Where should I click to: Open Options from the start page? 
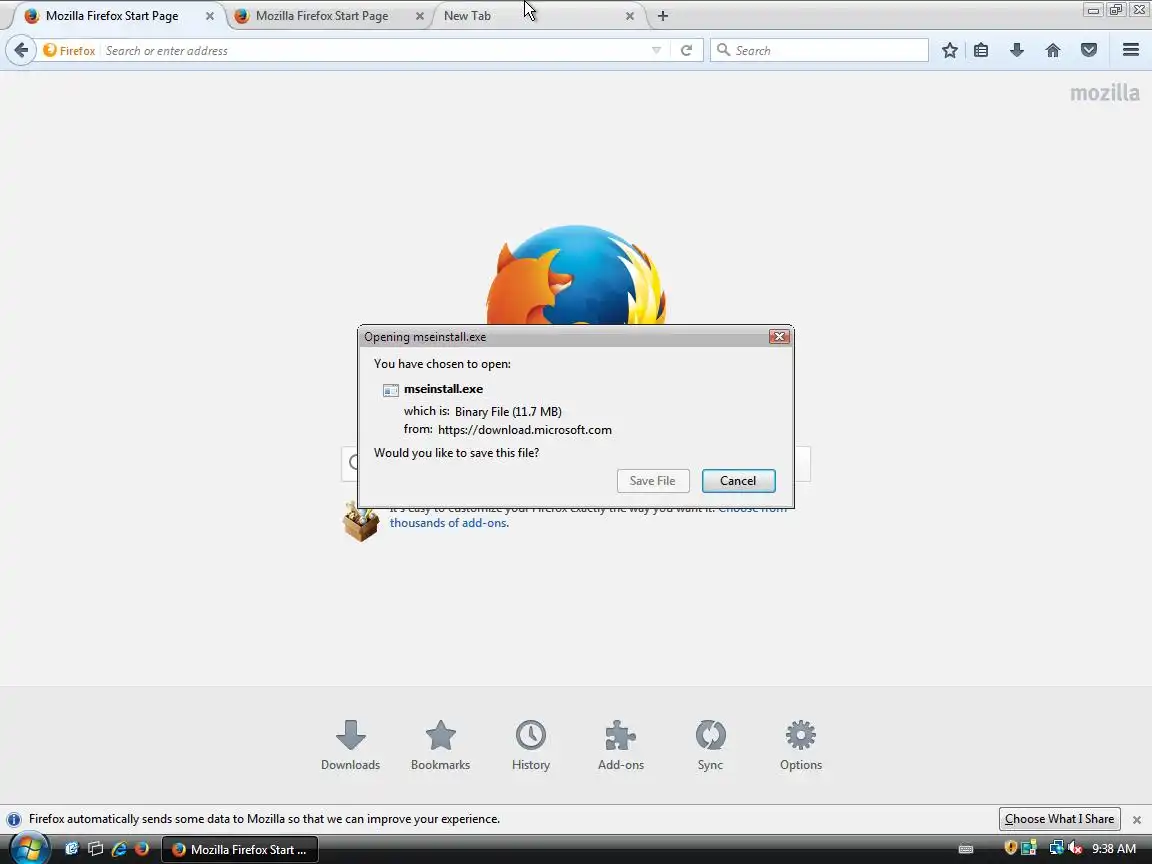[x=801, y=745]
